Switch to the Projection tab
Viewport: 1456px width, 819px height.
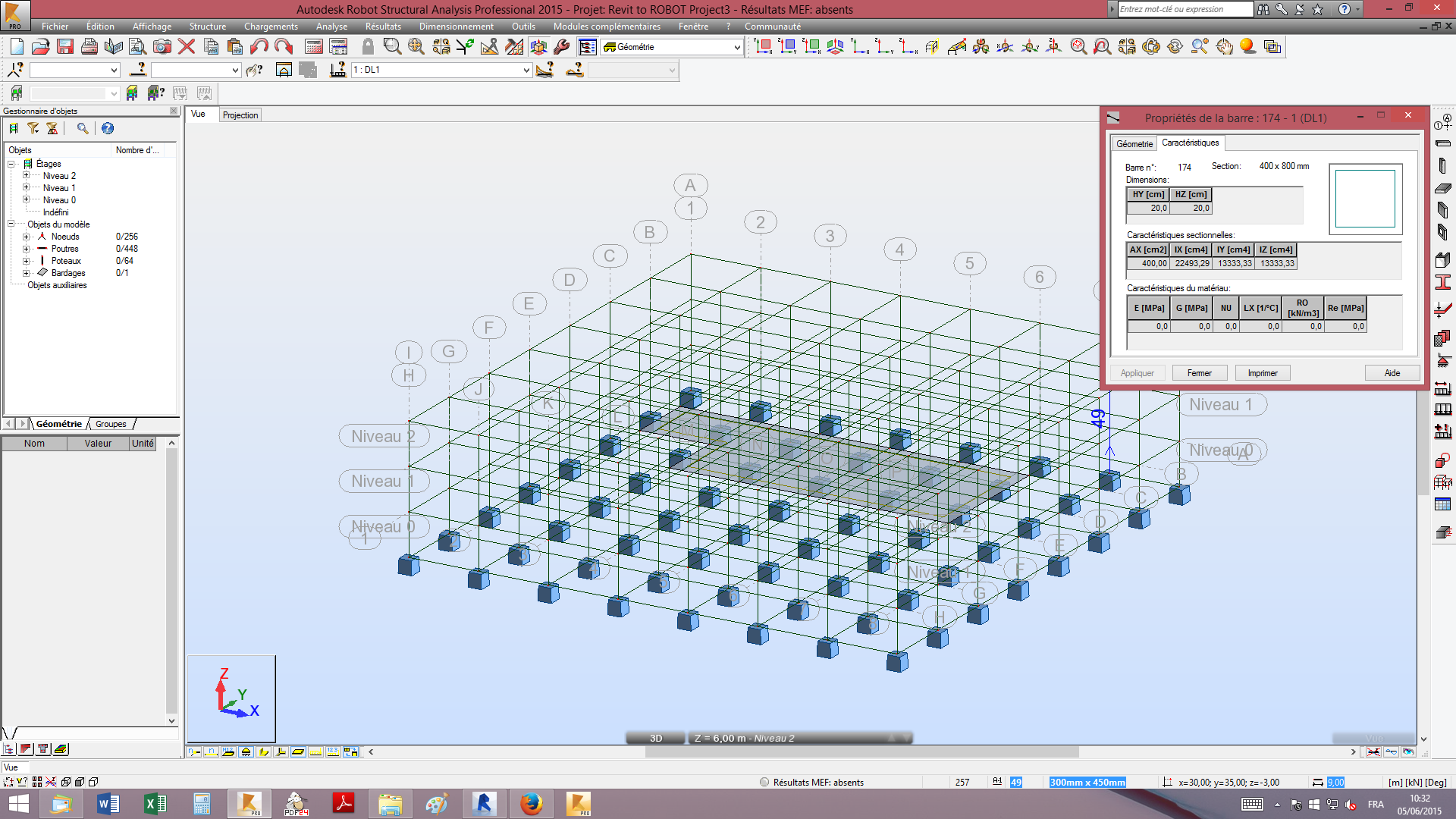(x=240, y=115)
